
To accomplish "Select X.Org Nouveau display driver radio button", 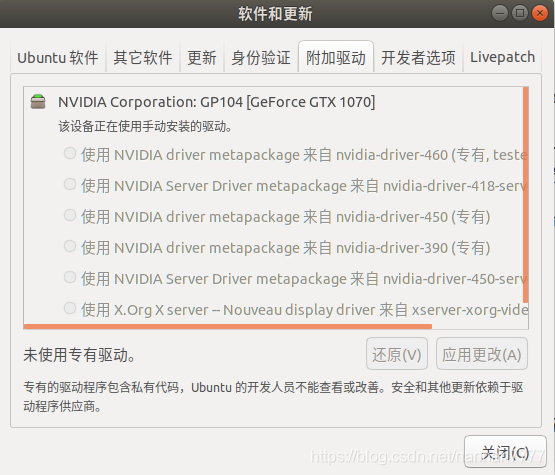I will point(70,308).
